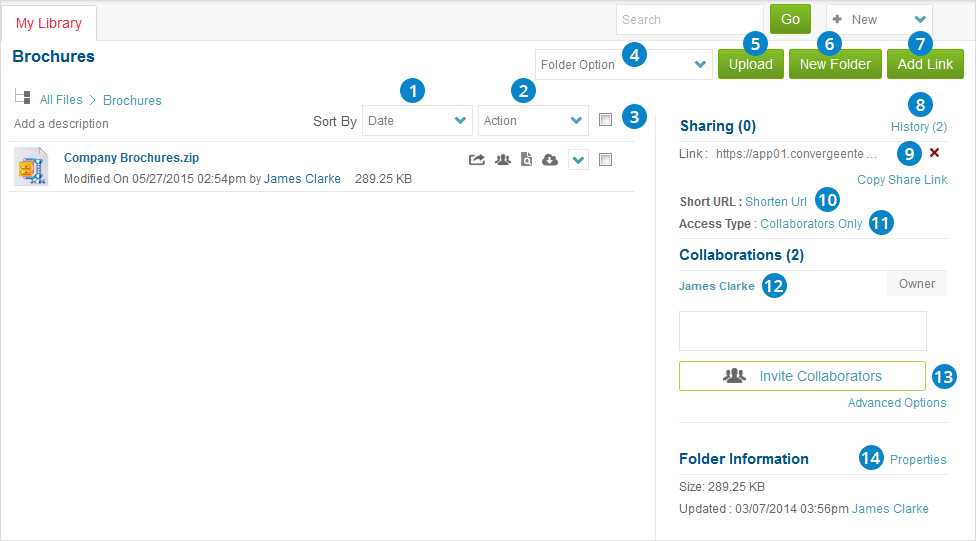
Task: Click the 289.25 KB file size text
Action: 383,179
